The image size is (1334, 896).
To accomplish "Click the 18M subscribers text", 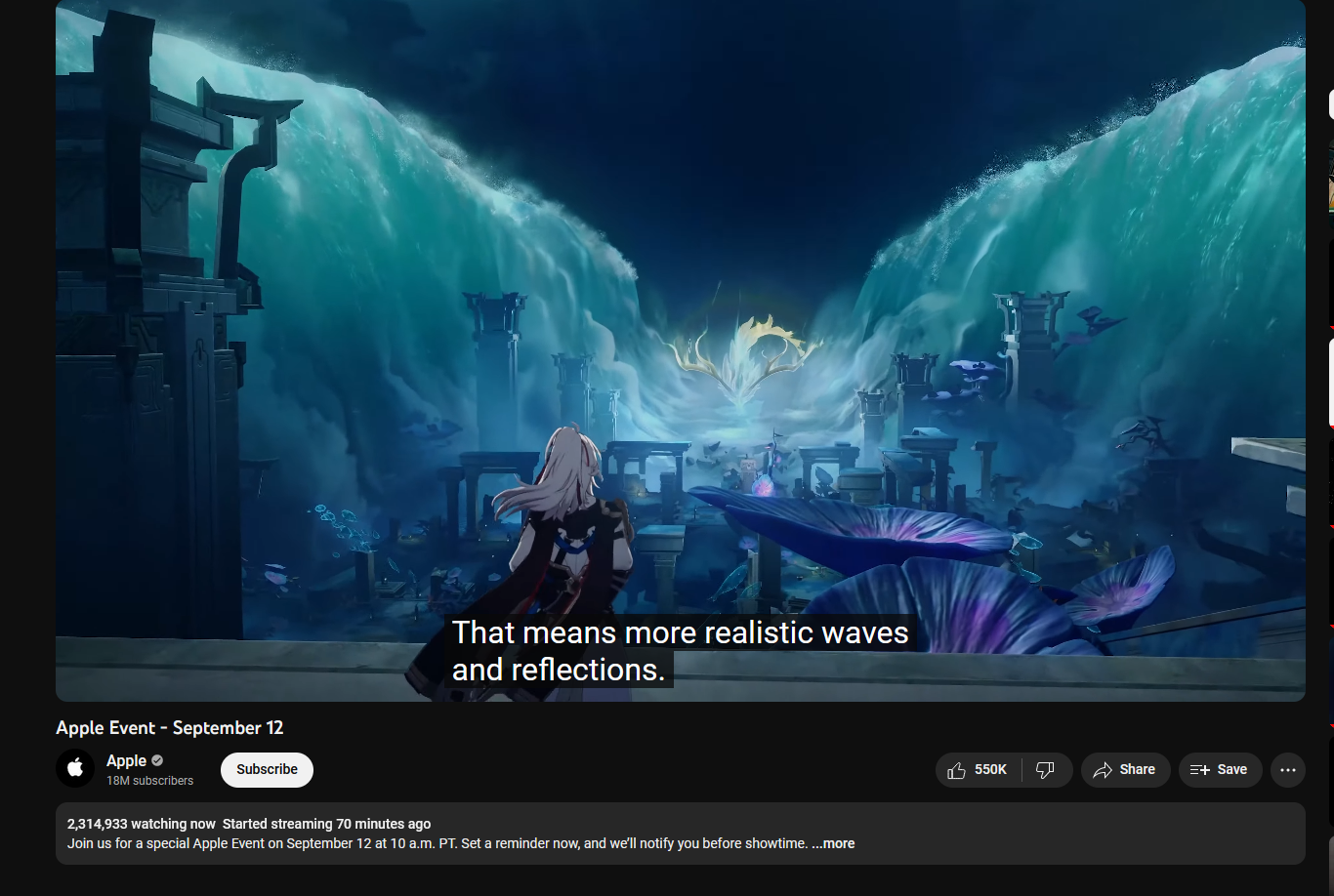I will 149,781.
